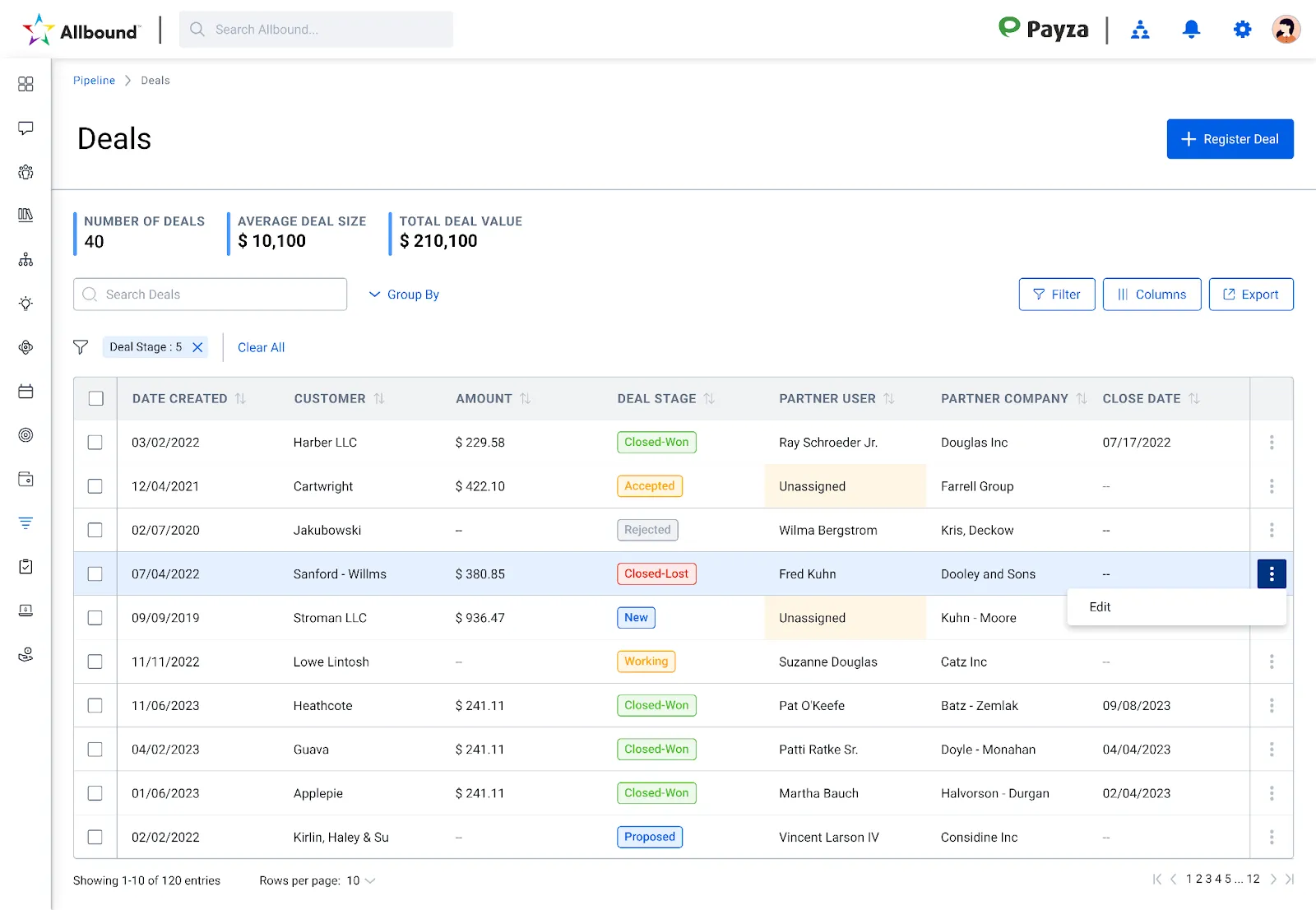Click the Closed-Lost stage badge
This screenshot has width=1316, height=910.
(656, 573)
